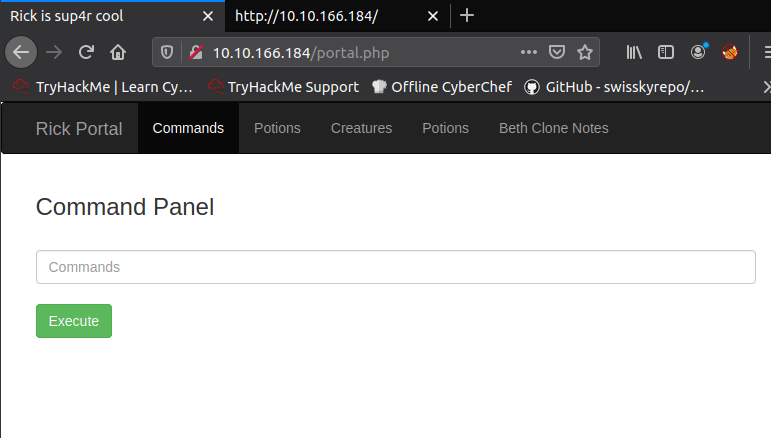Open tracking protection shield info
This screenshot has width=771, height=438.
(167, 52)
